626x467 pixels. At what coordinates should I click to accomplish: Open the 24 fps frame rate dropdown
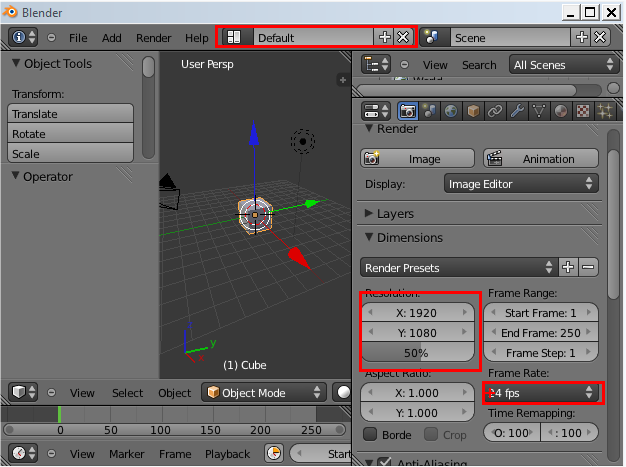click(541, 393)
